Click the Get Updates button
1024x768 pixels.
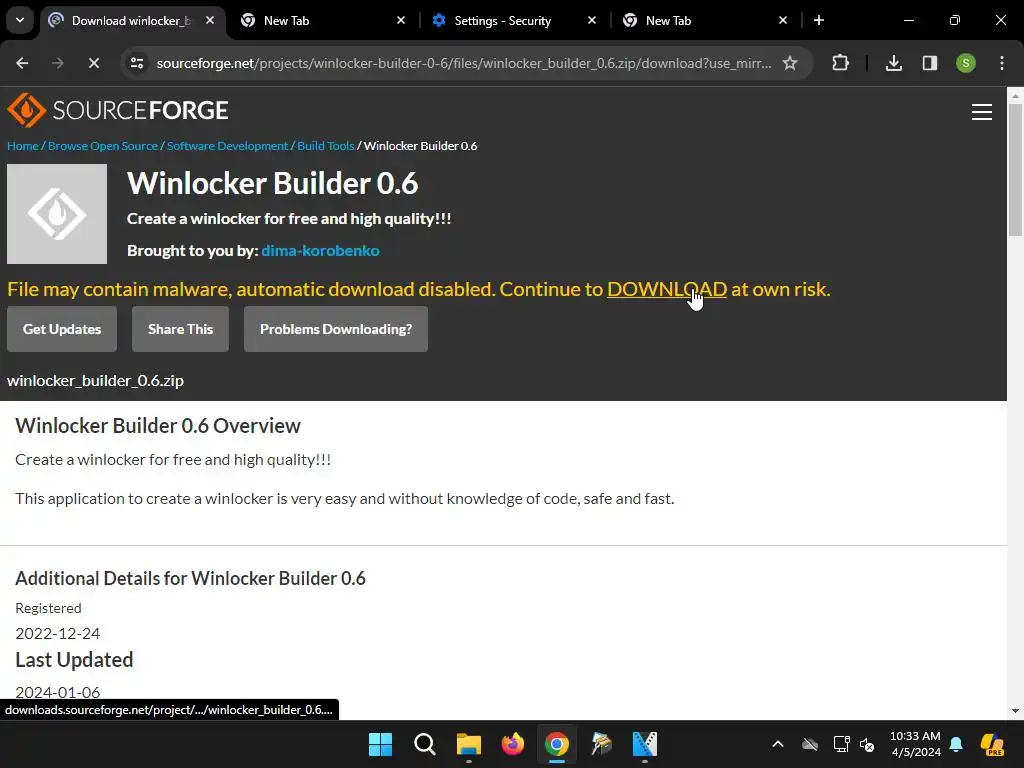[62, 329]
